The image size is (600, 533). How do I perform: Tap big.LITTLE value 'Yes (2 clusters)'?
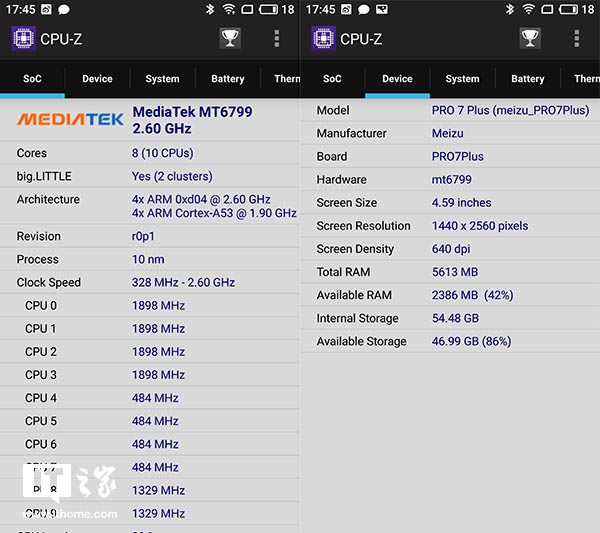[172, 176]
